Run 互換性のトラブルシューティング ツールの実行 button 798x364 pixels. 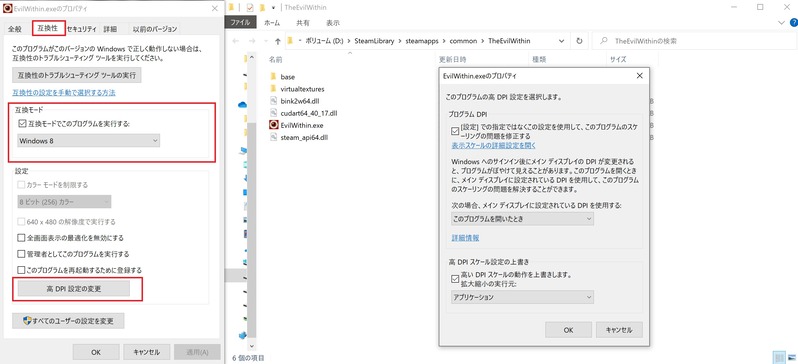pos(77,75)
